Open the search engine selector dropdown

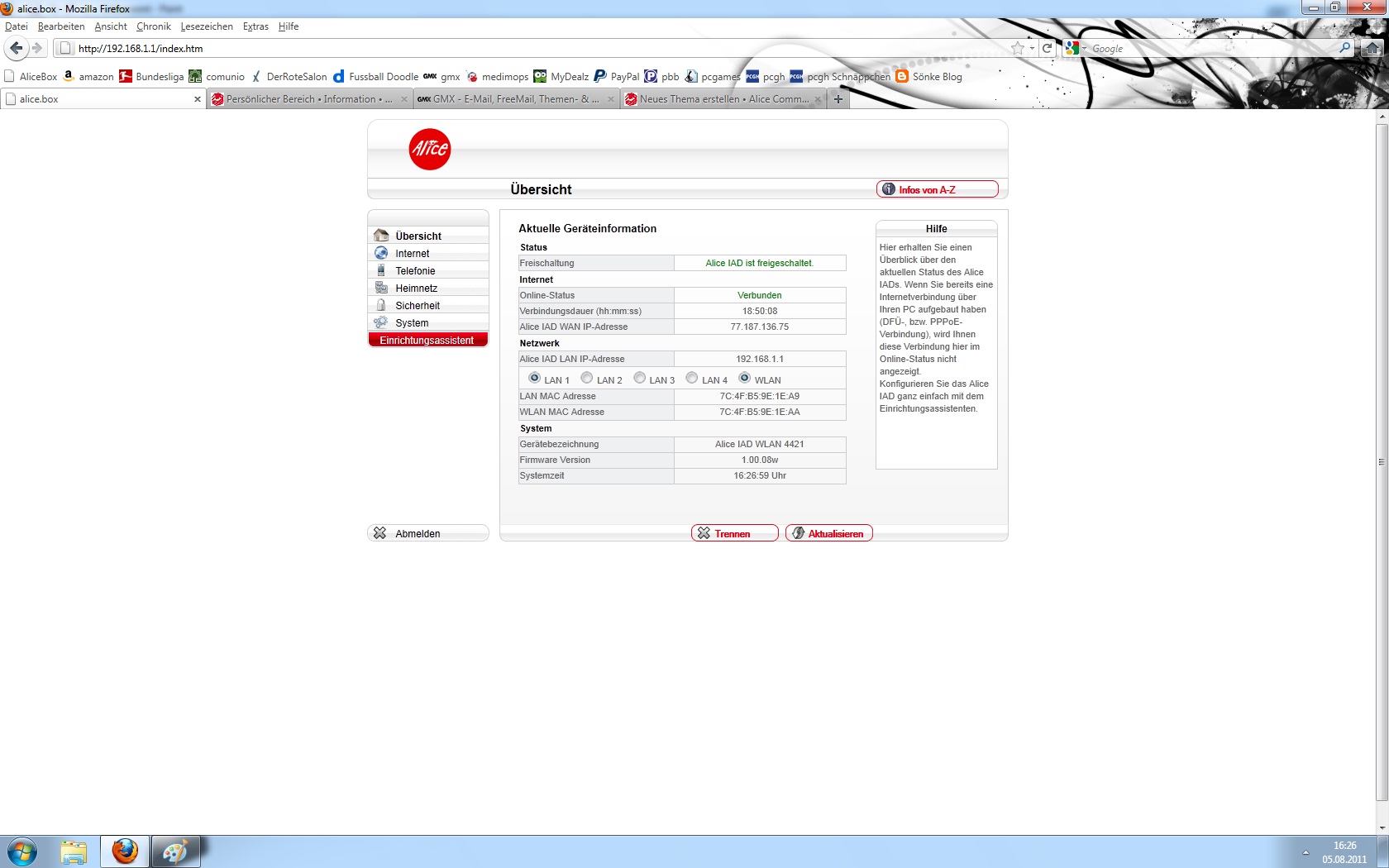click(1075, 48)
